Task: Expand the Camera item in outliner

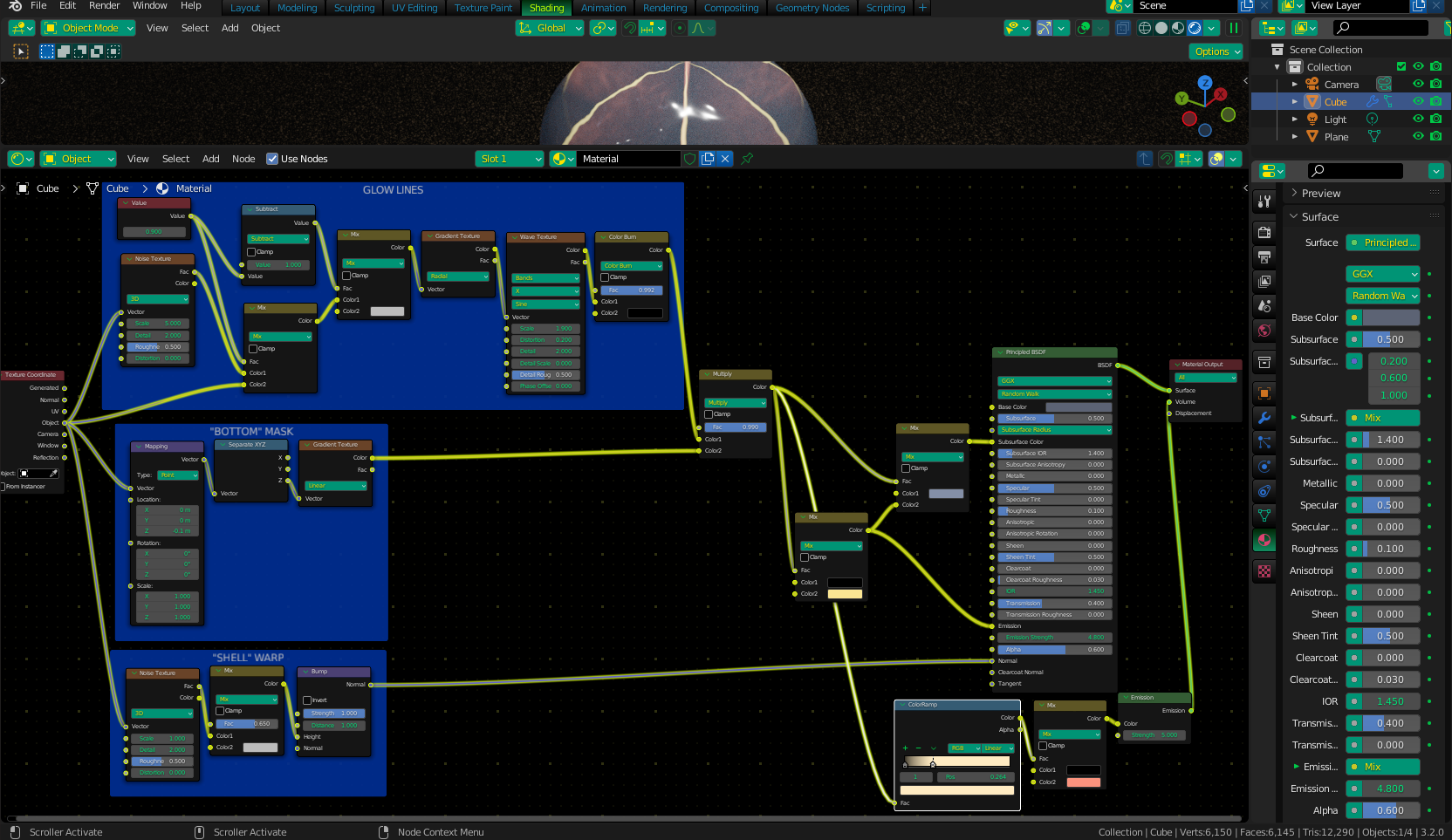Action: [1295, 85]
